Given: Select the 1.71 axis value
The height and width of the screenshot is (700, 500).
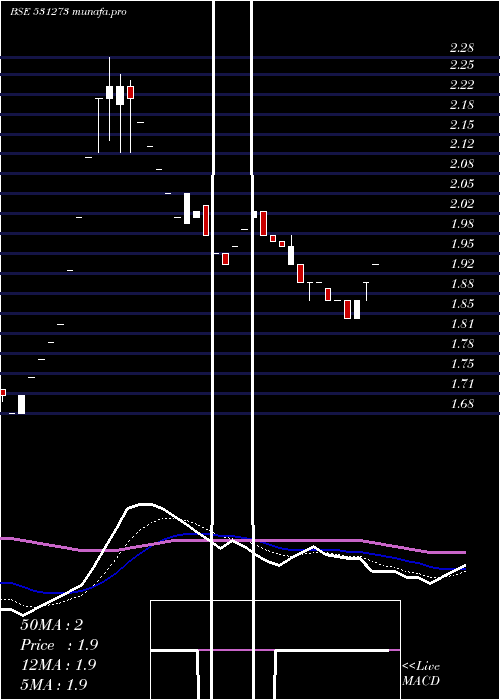Looking at the screenshot, I should pyautogui.click(x=462, y=384).
